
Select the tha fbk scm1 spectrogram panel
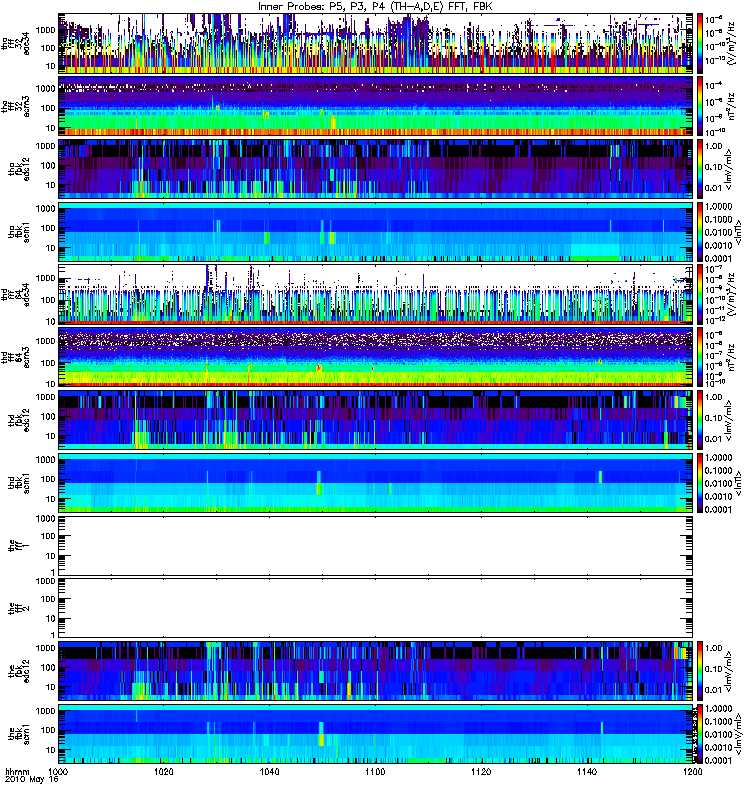[378, 233]
